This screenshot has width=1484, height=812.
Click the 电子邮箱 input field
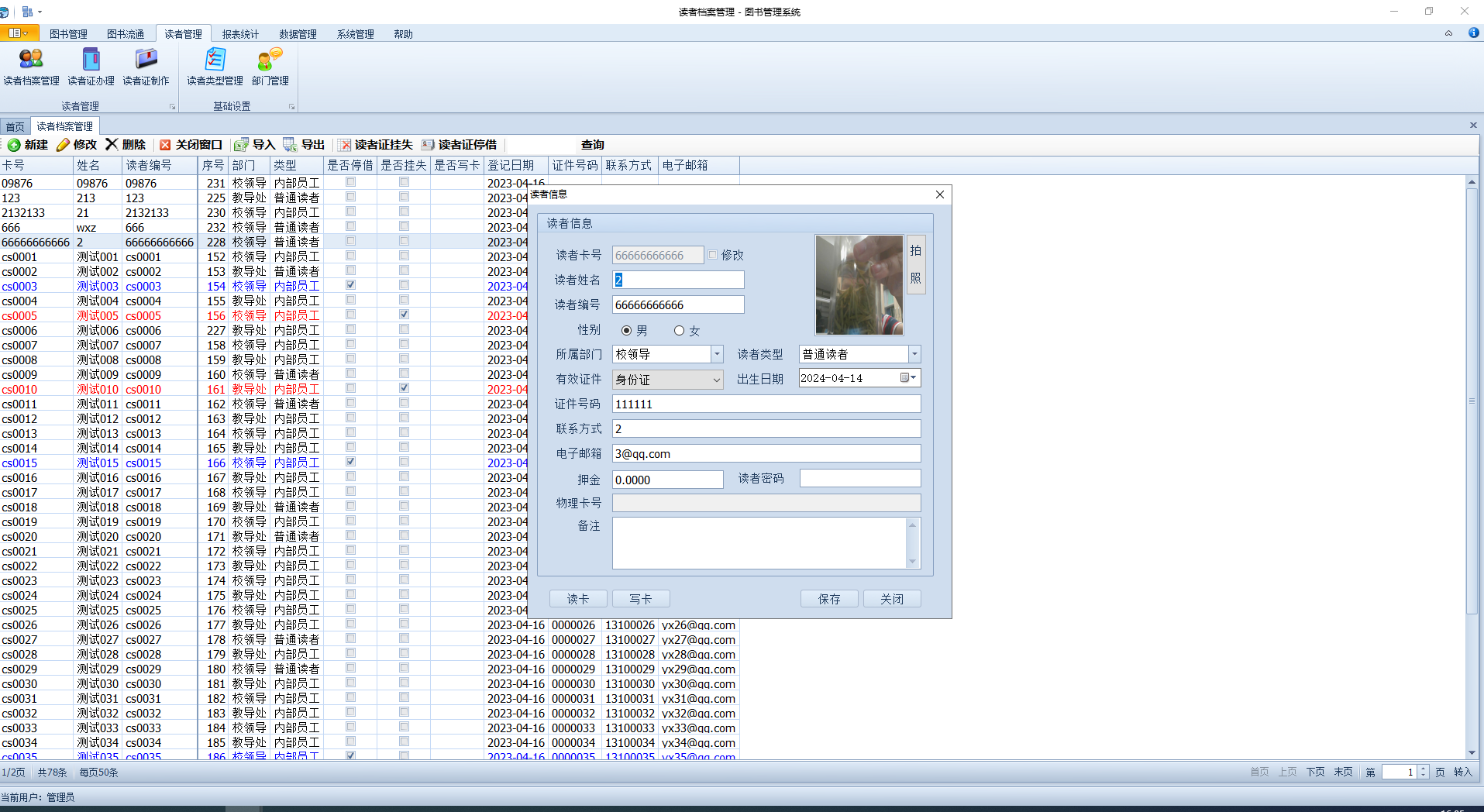[766, 454]
